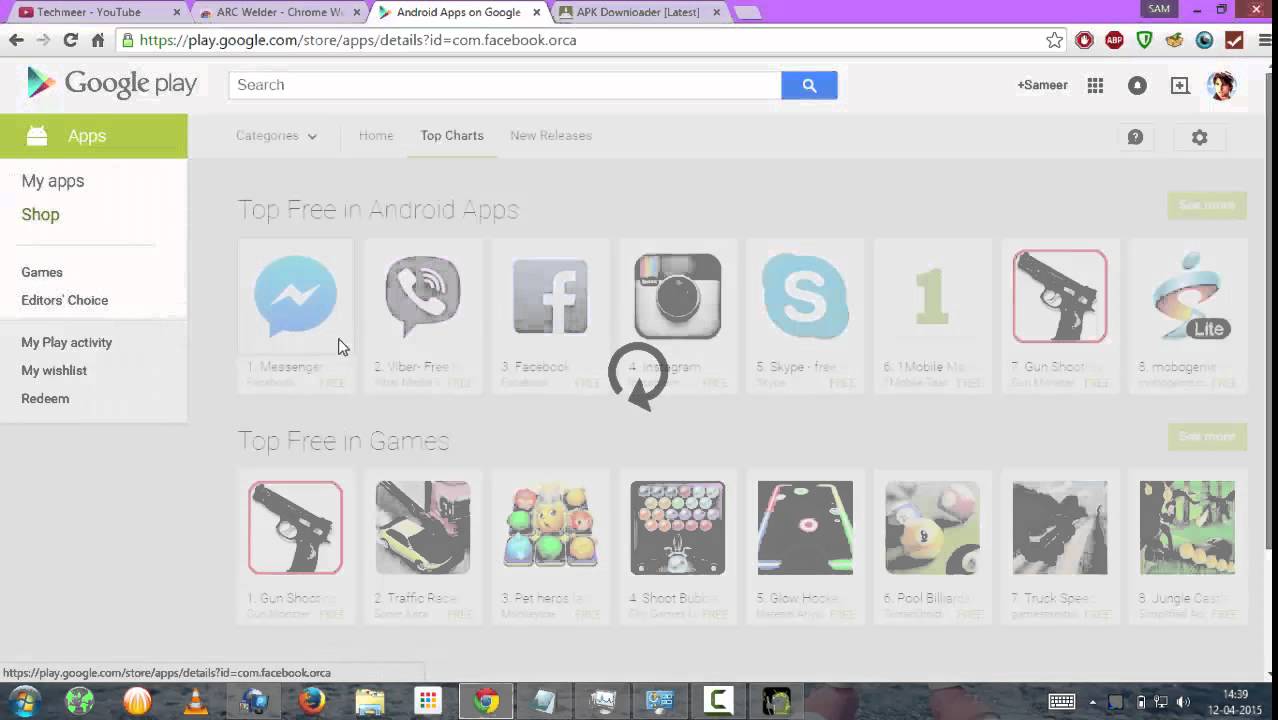Open Games in the sidebar
This screenshot has height=720, width=1278.
42,272
